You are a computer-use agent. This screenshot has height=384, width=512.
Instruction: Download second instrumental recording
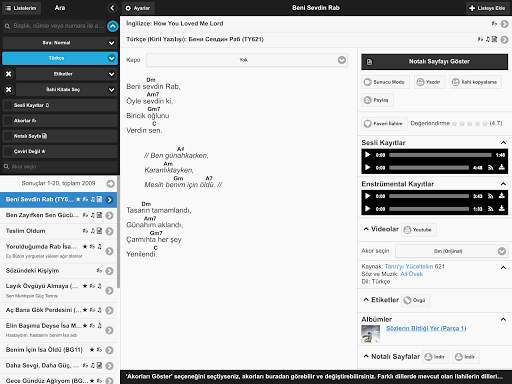501,208
